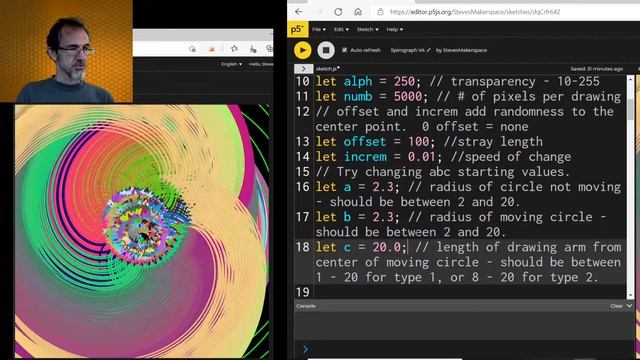Click the pencil icon to rename Spirograph V4
Image resolution: width=640 pixels, height=360 pixels.
point(429,50)
